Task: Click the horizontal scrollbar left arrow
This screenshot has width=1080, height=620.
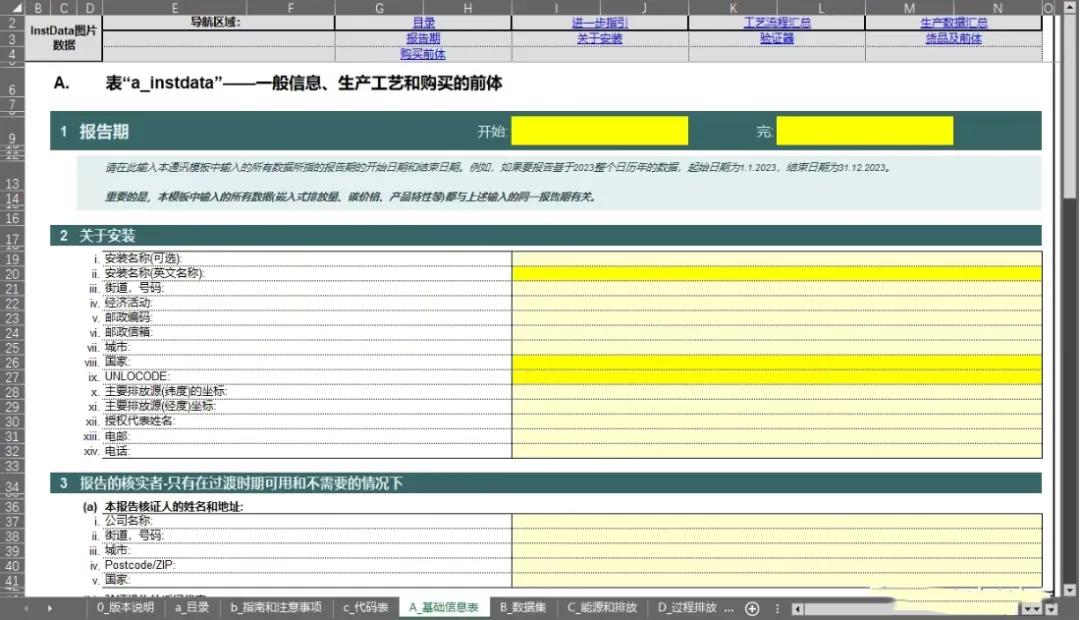Action: (800, 606)
